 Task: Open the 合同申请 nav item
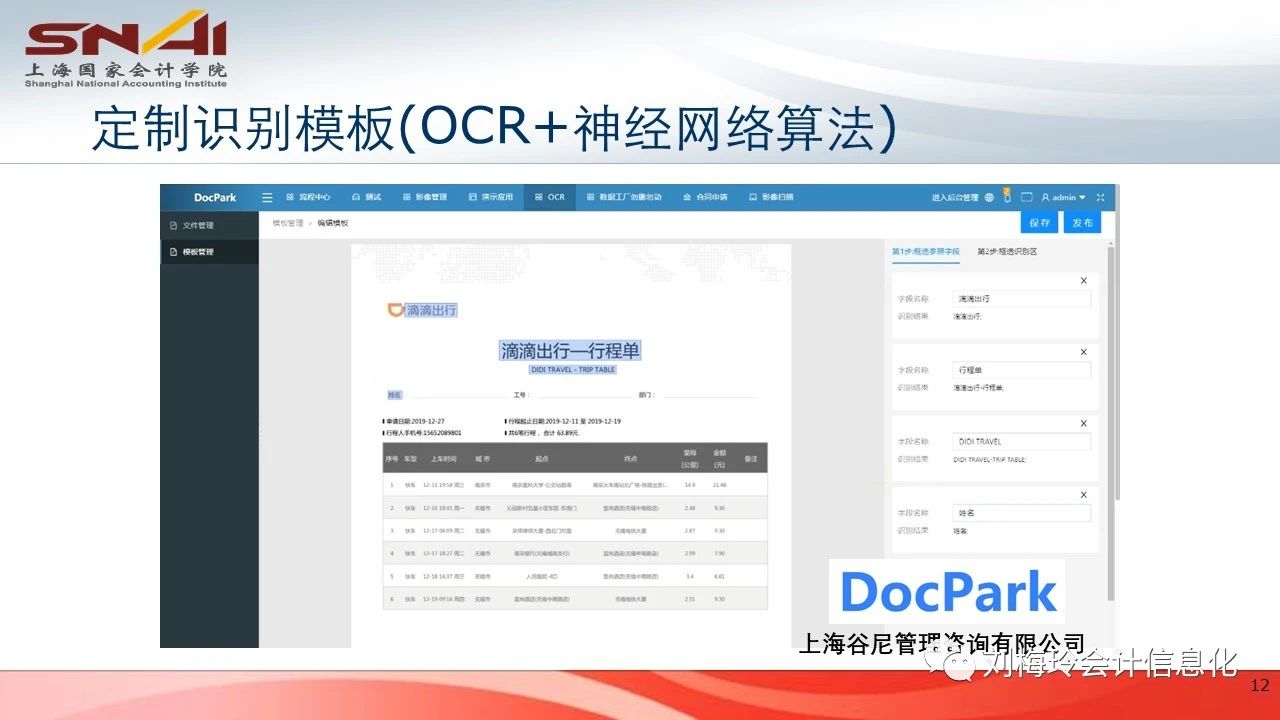(705, 197)
